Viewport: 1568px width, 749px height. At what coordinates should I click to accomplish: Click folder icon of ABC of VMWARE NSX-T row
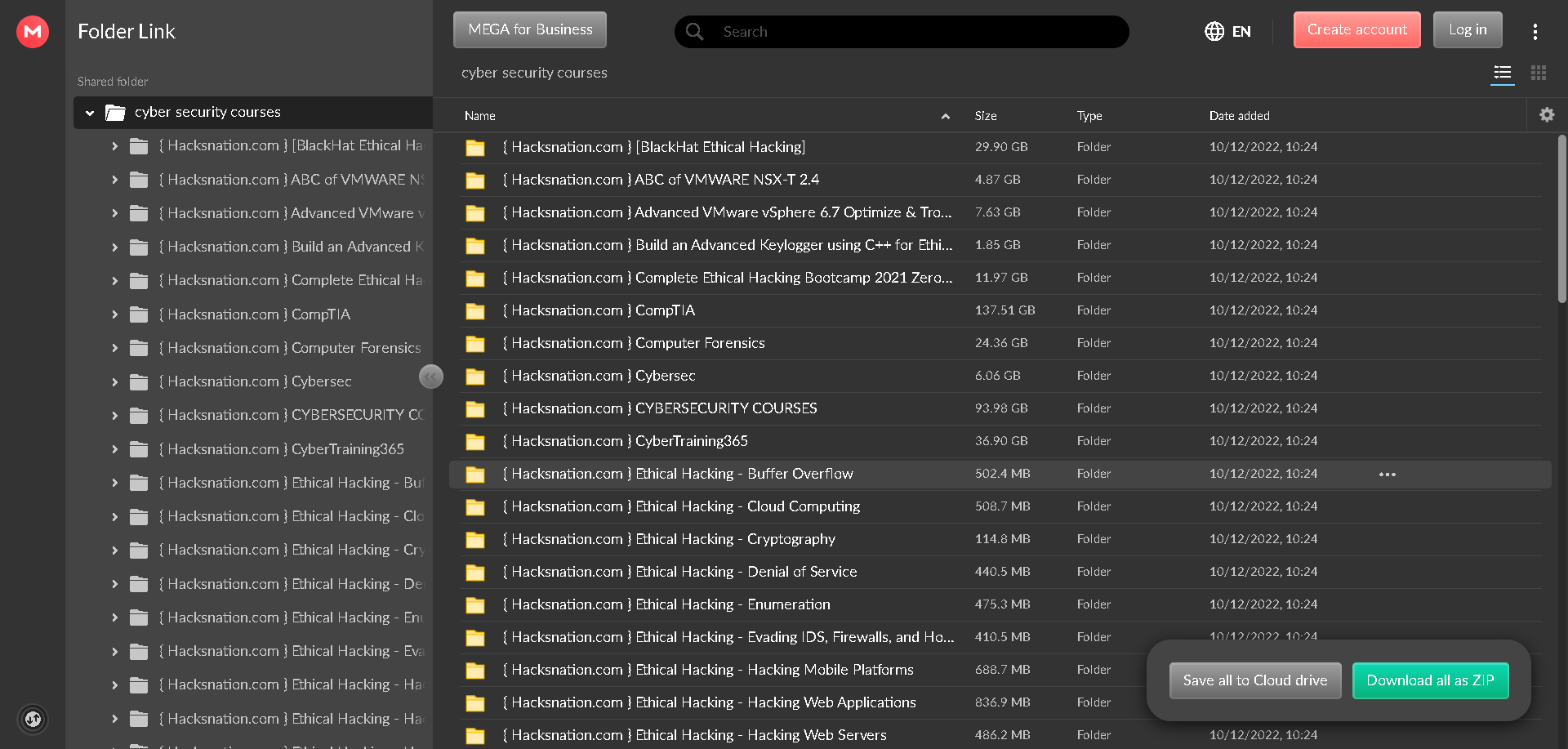(x=475, y=181)
